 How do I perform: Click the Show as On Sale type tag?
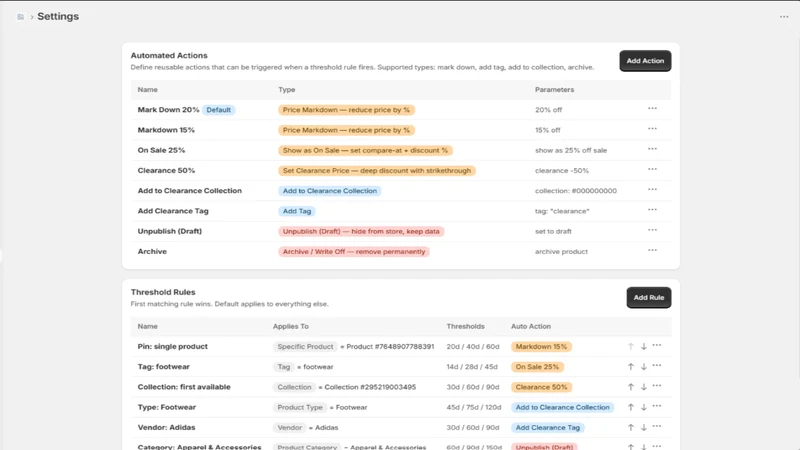[365, 151]
